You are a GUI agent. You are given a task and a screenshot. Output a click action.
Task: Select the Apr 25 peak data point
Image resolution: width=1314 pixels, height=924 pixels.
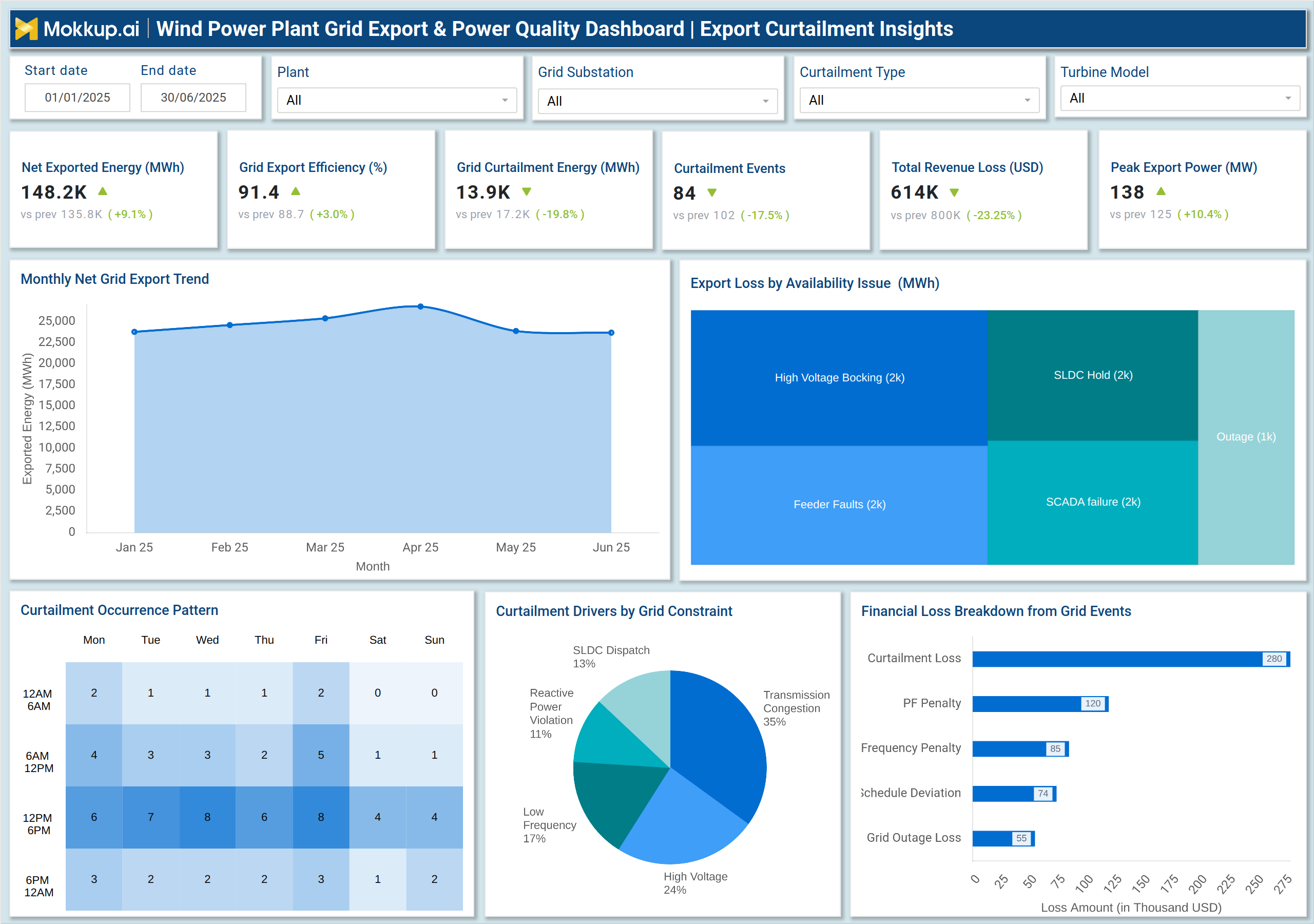(421, 307)
